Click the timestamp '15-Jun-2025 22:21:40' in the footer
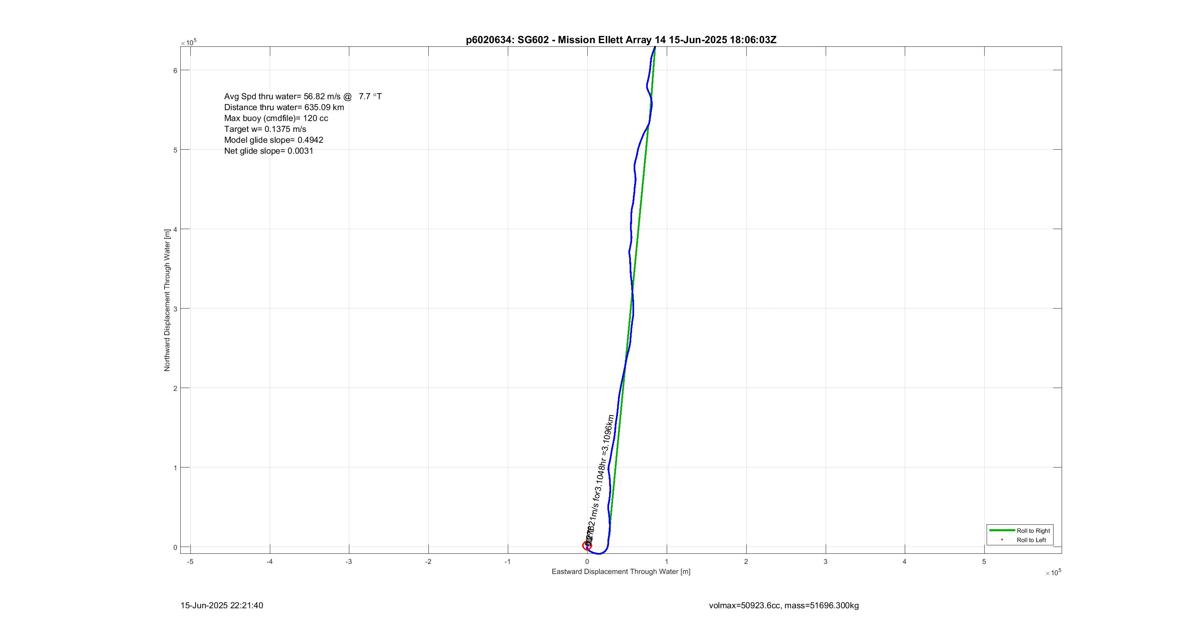The width and height of the screenshot is (1200, 622). point(222,605)
